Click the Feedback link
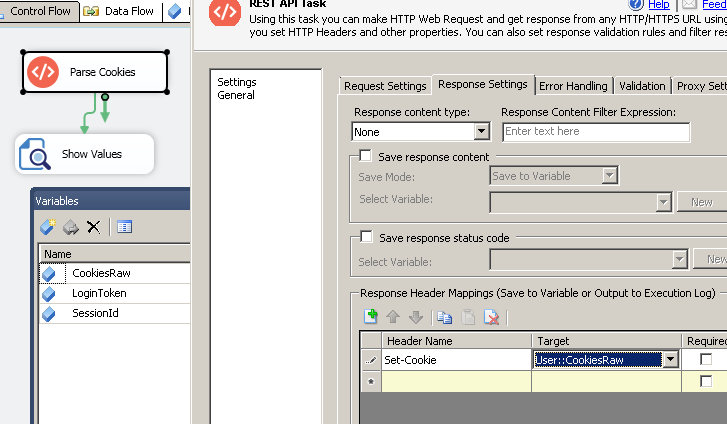Image resolution: width=727 pixels, height=424 pixels. [x=714, y=5]
